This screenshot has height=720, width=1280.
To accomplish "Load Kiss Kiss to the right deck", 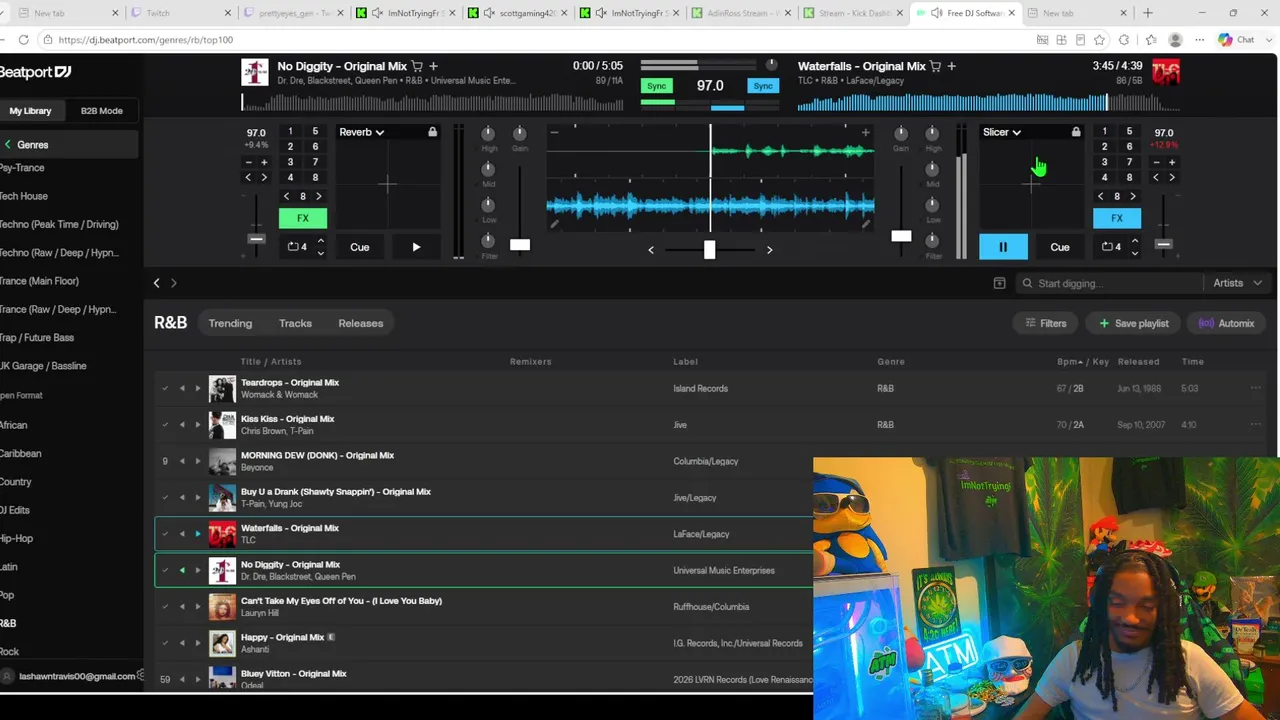I will [x=197, y=425].
